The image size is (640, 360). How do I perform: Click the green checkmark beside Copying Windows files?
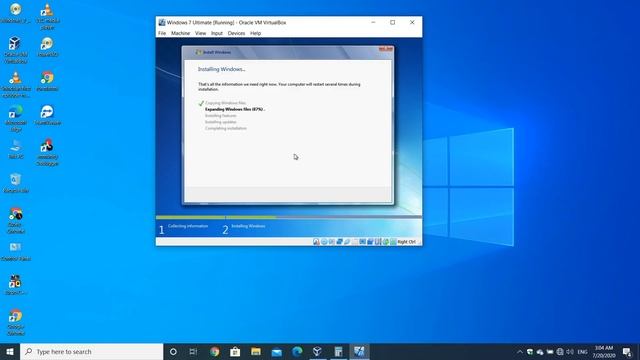201,103
